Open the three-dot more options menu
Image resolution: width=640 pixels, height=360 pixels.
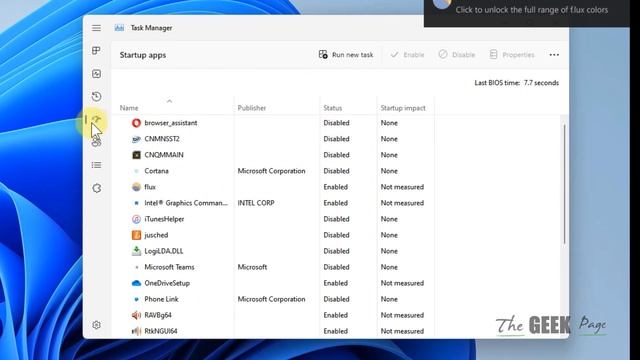(x=554, y=55)
